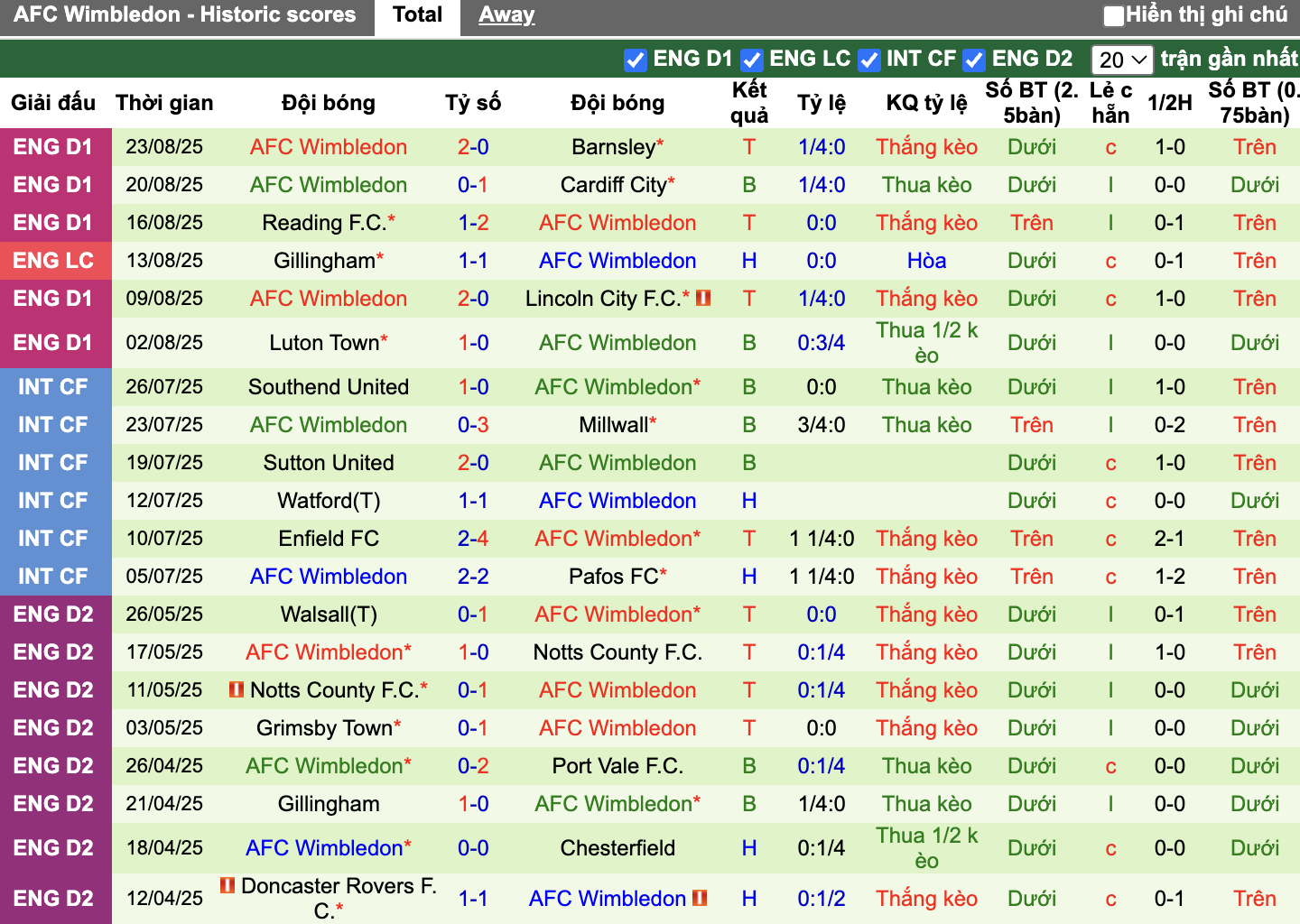Select the Total tab
This screenshot has width=1300, height=924.
point(417,14)
